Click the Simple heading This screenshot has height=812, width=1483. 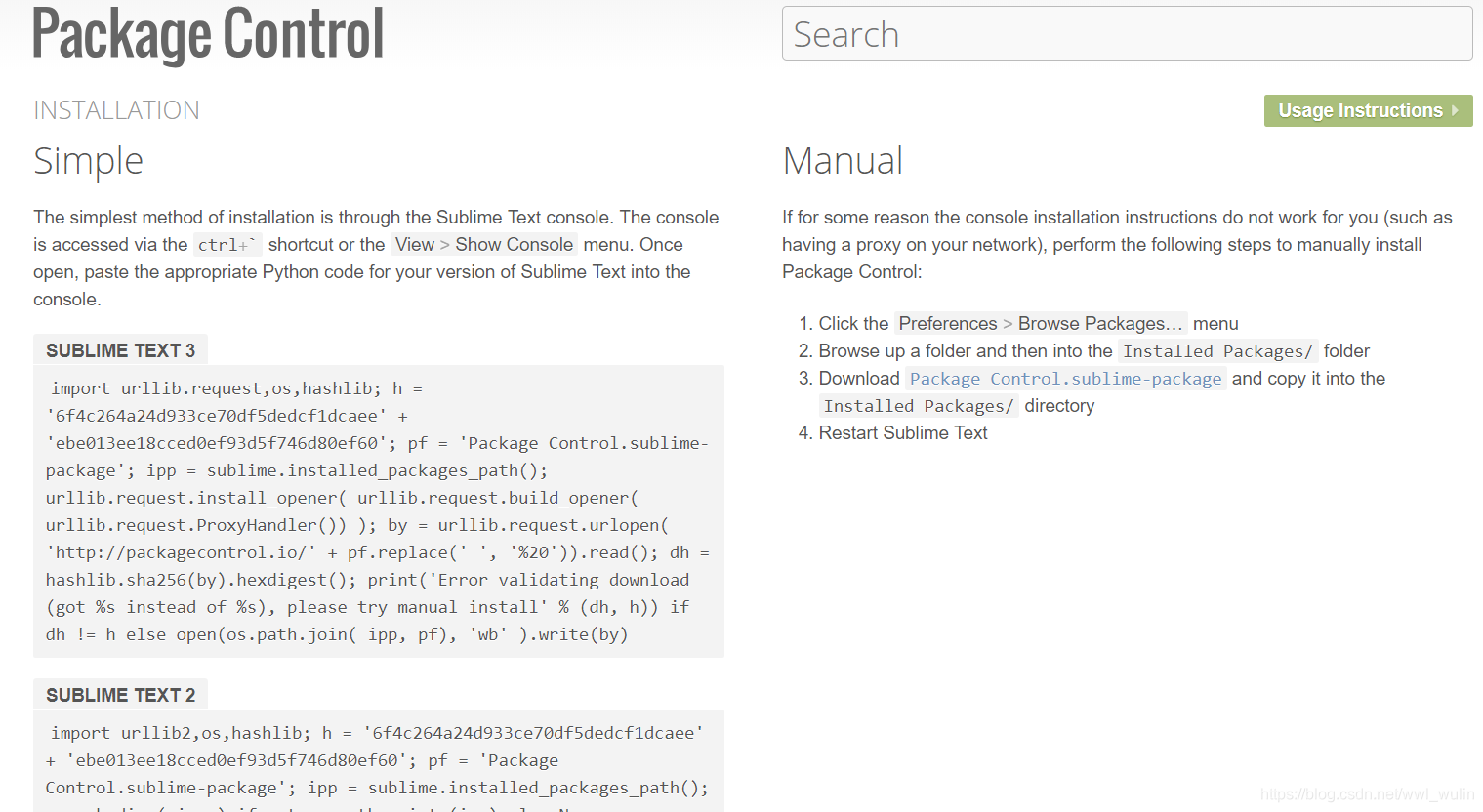[88, 161]
